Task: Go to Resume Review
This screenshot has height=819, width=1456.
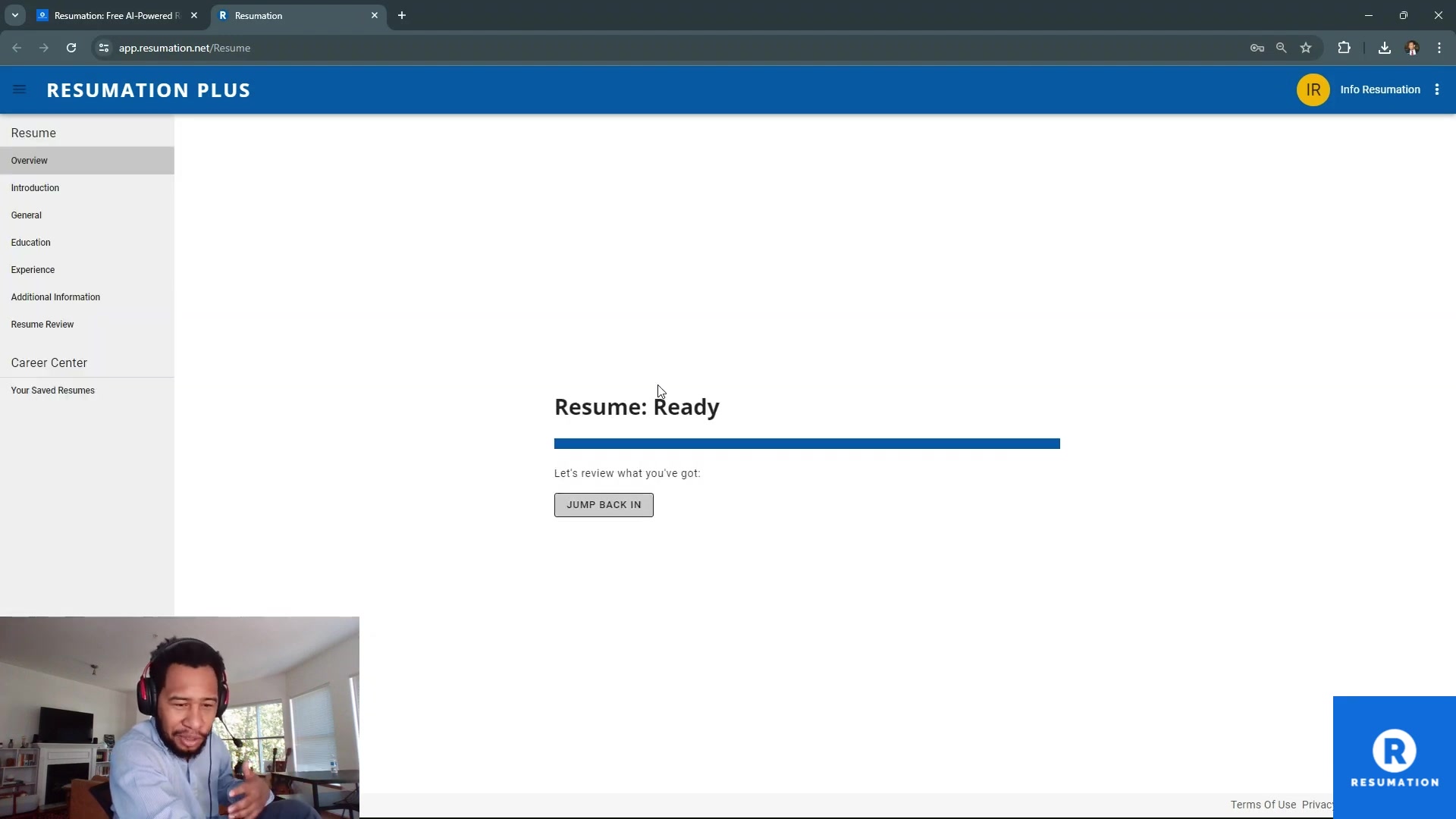Action: tap(87, 325)
